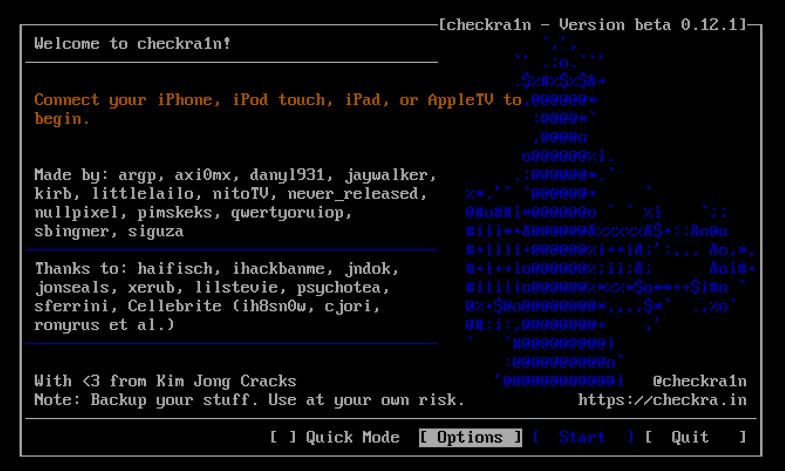Screen dimensions: 785x471
Task: Click 'siguza' in the credits list
Action: pos(155,231)
